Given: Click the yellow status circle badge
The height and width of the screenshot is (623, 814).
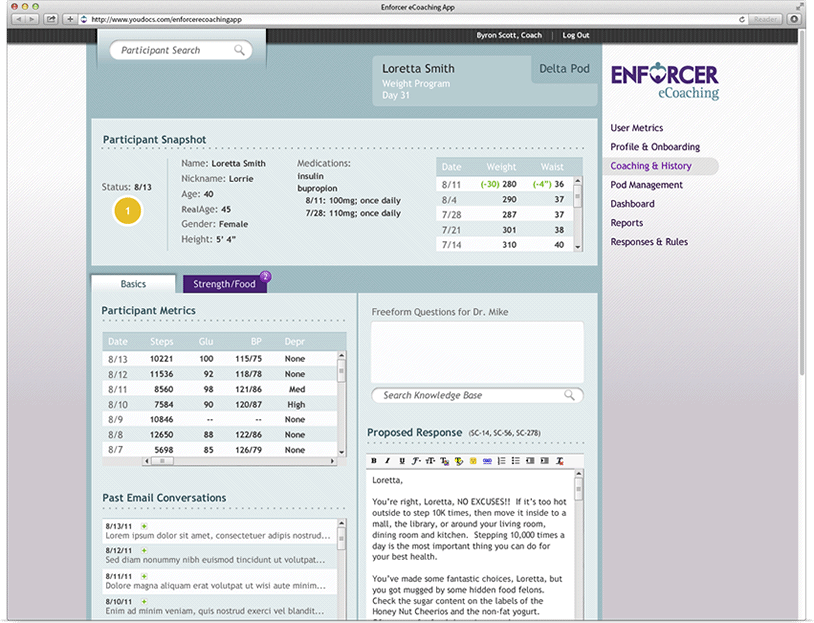Looking at the screenshot, I should tap(128, 211).
